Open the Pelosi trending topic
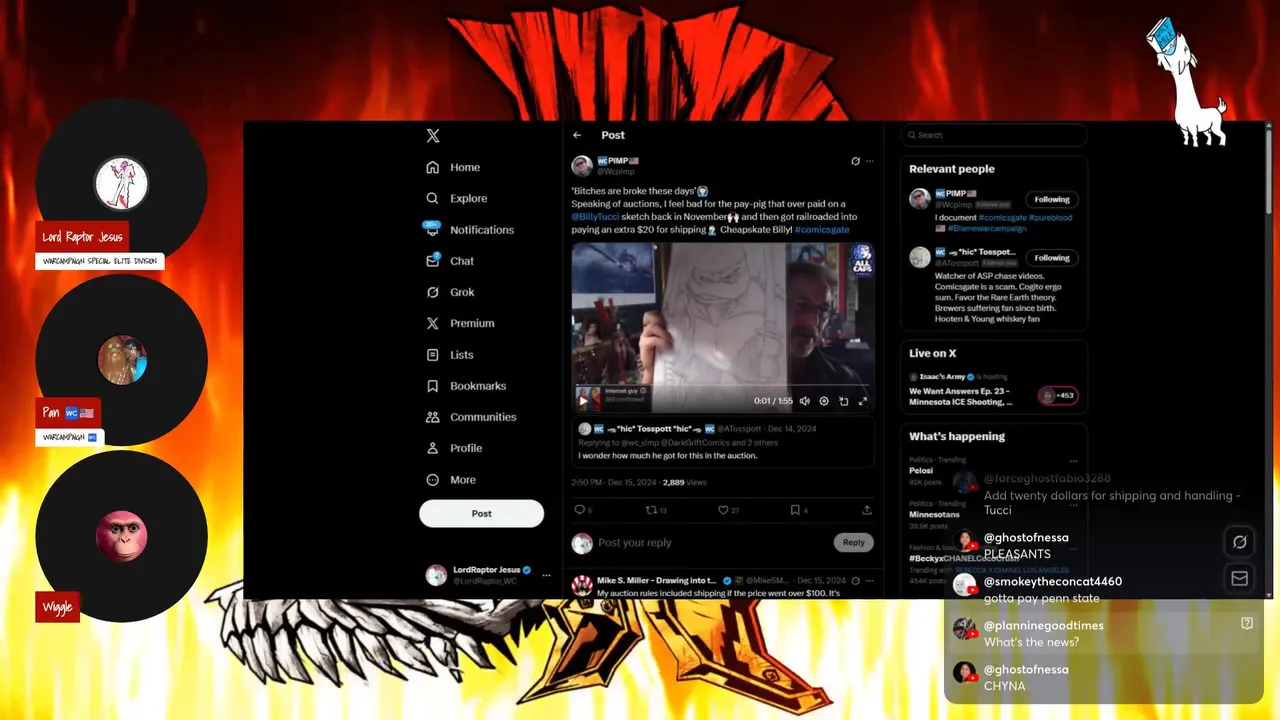The height and width of the screenshot is (720, 1280). pos(921,470)
